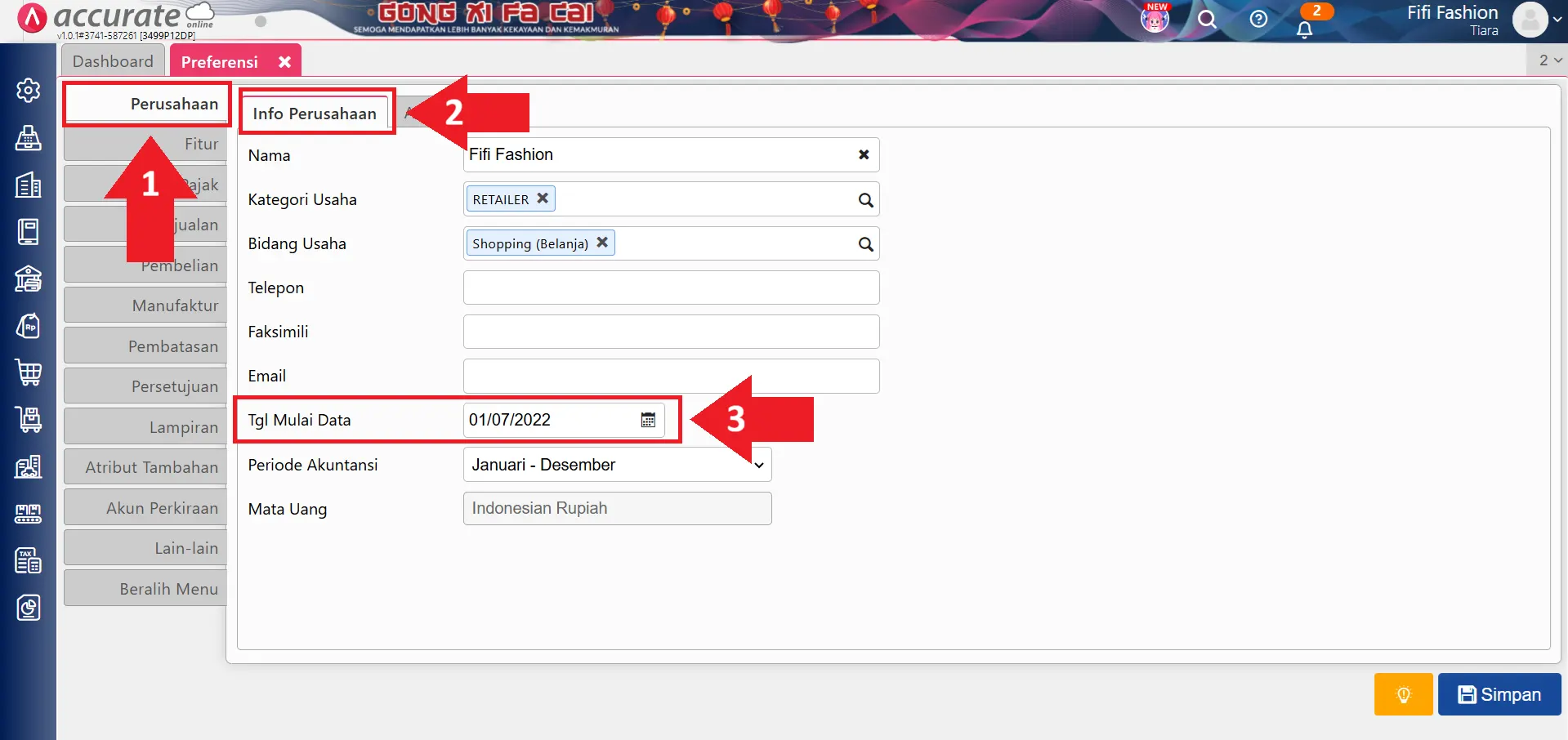Click search icon in Kategori Usaha field

tap(865, 200)
